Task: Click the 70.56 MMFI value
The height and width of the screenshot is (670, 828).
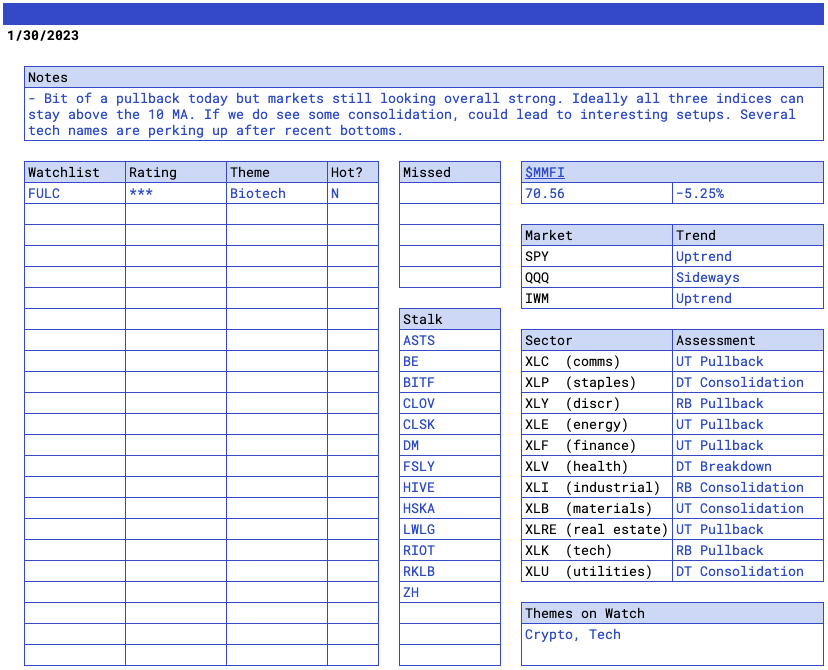Action: tap(597, 193)
